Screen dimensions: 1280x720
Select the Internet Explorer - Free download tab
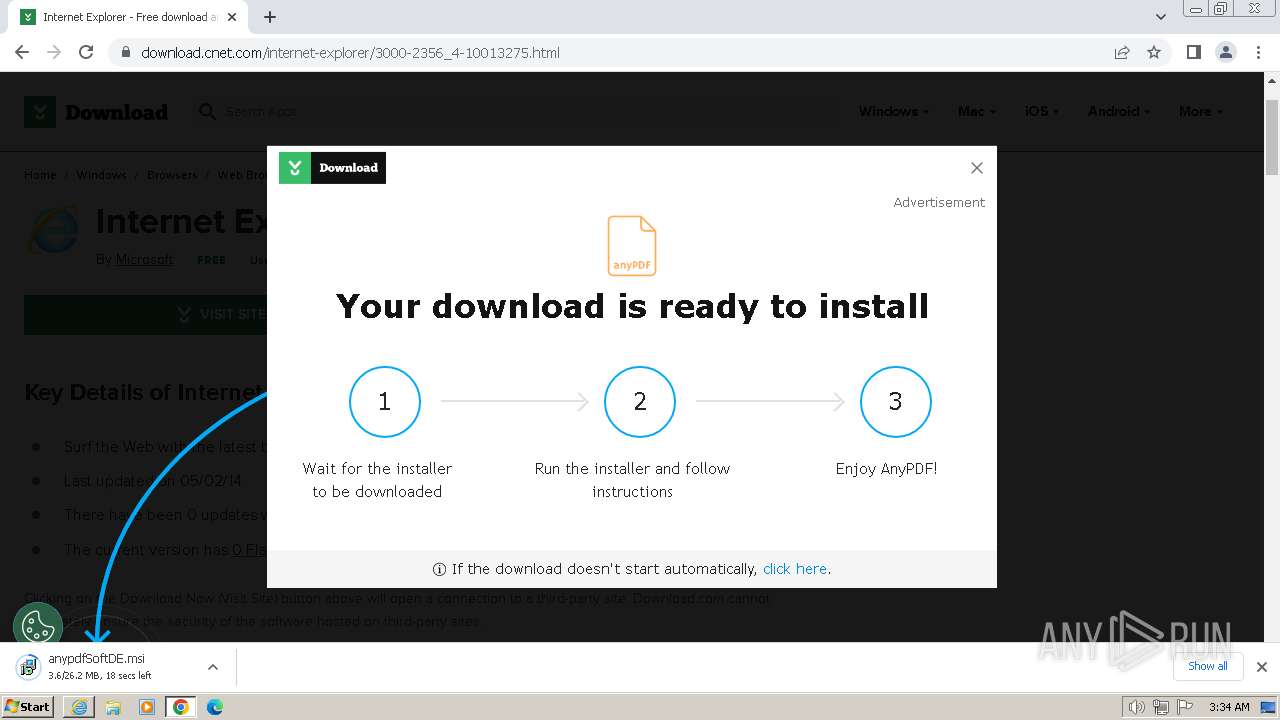130,17
